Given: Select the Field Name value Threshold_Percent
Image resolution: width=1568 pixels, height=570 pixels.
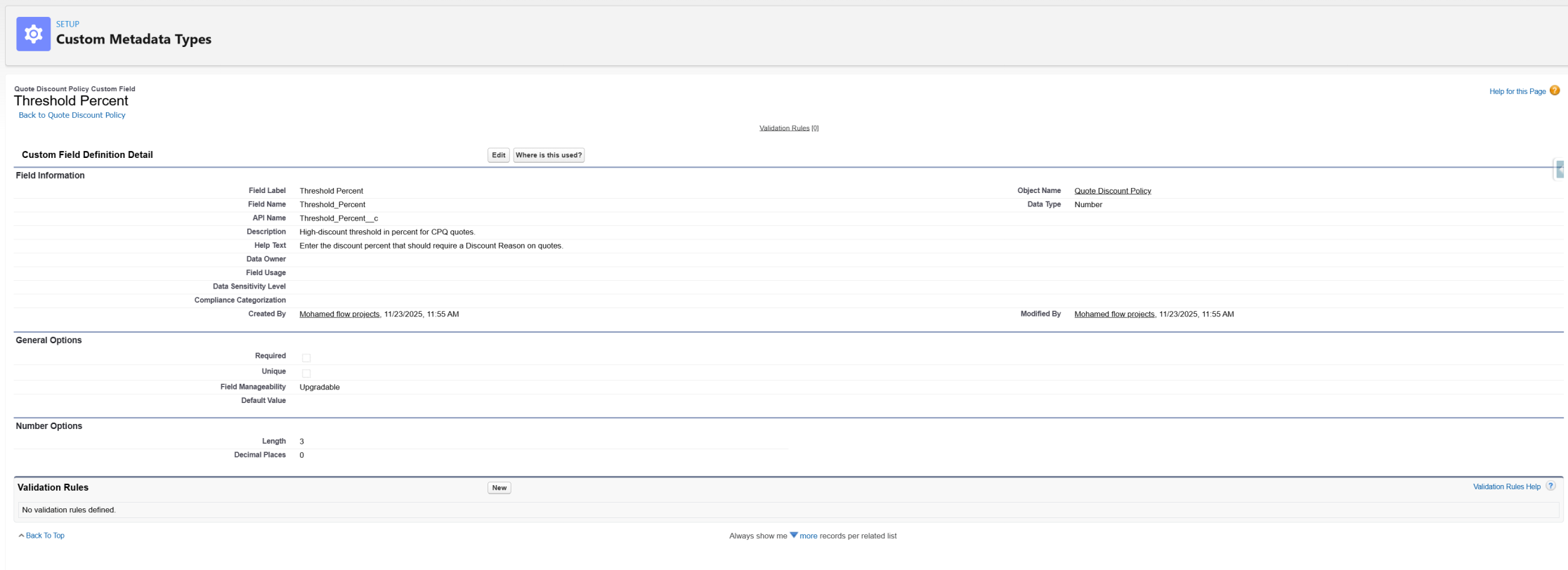Looking at the screenshot, I should pos(332,205).
